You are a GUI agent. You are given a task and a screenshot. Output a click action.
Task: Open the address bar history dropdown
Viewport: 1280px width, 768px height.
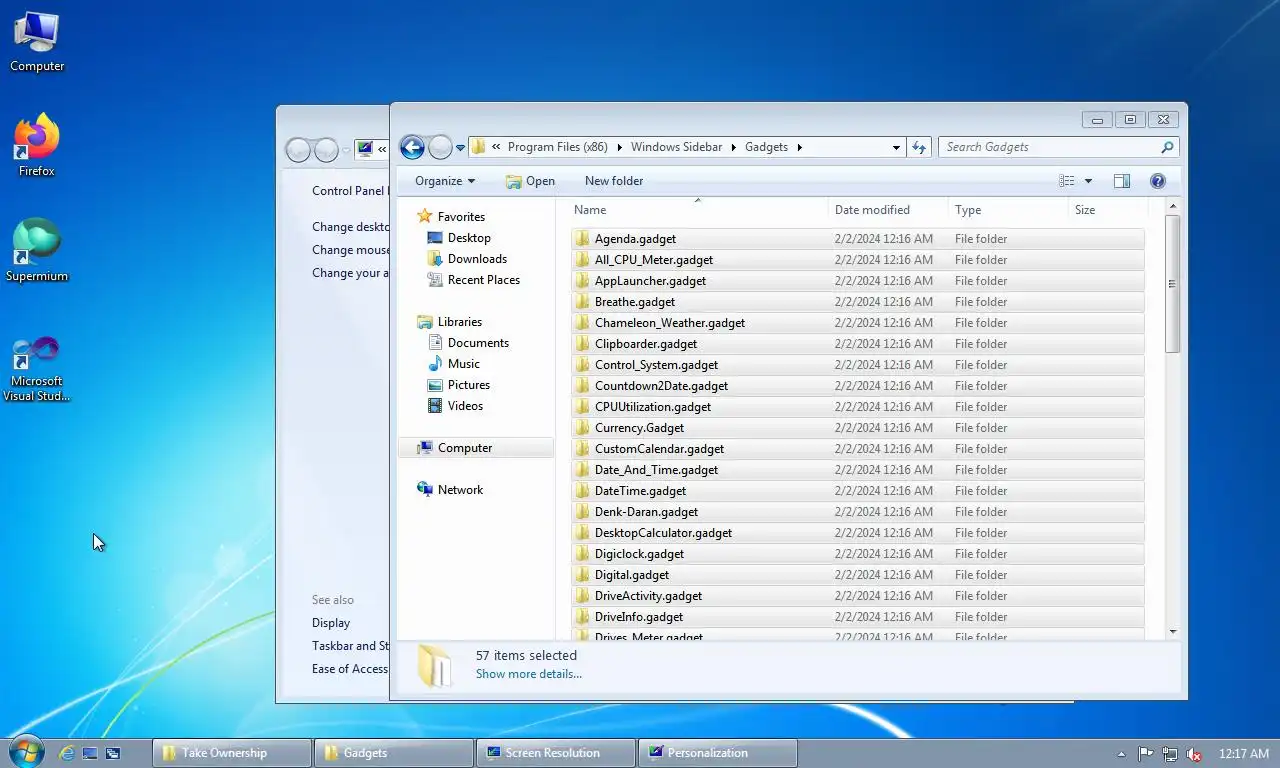896,147
